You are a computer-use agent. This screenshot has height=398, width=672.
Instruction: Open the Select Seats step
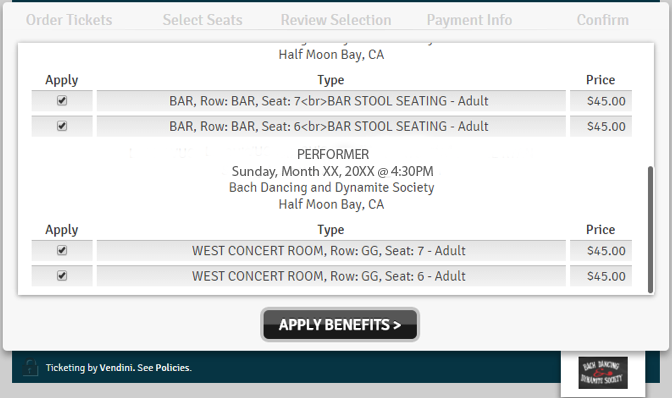coord(202,20)
